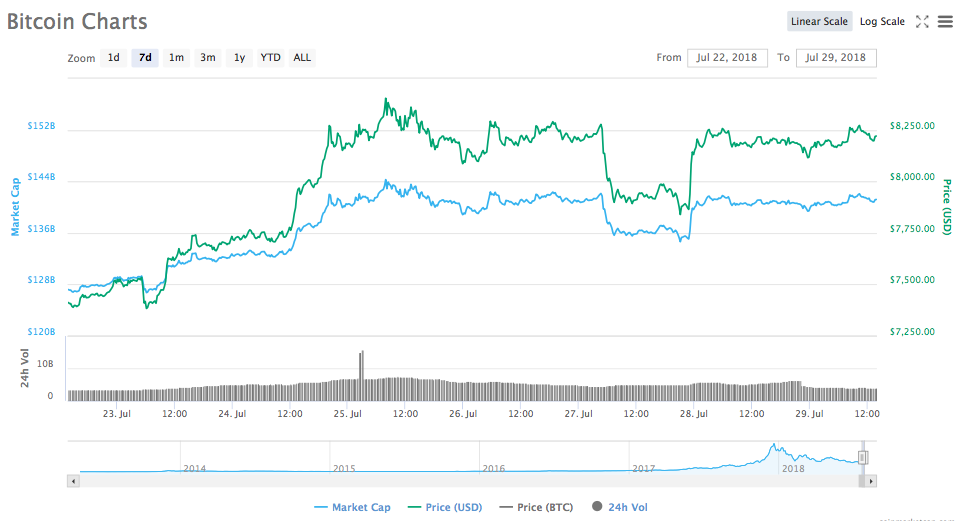
Task: Click the 2018 peak in the navigator chart
Action: coord(774,446)
